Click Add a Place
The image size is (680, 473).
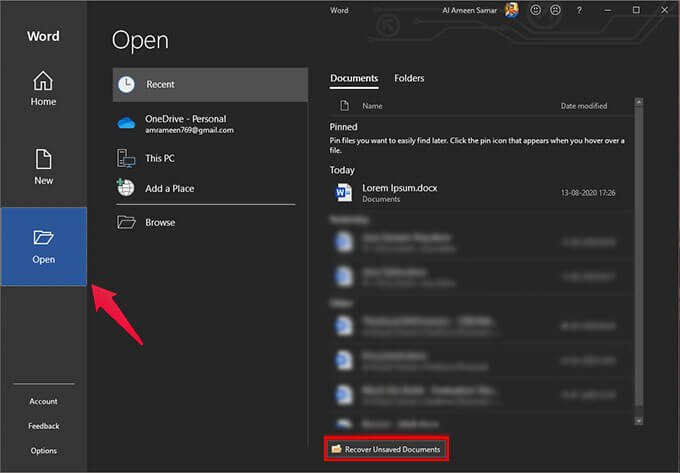click(x=210, y=189)
